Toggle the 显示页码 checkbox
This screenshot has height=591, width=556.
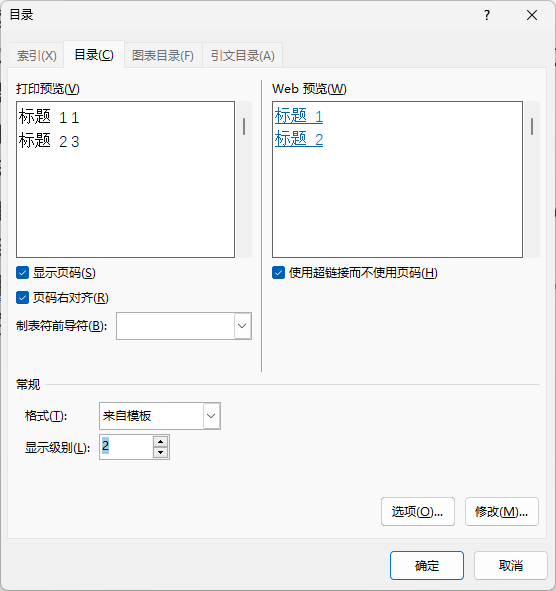coord(23,273)
